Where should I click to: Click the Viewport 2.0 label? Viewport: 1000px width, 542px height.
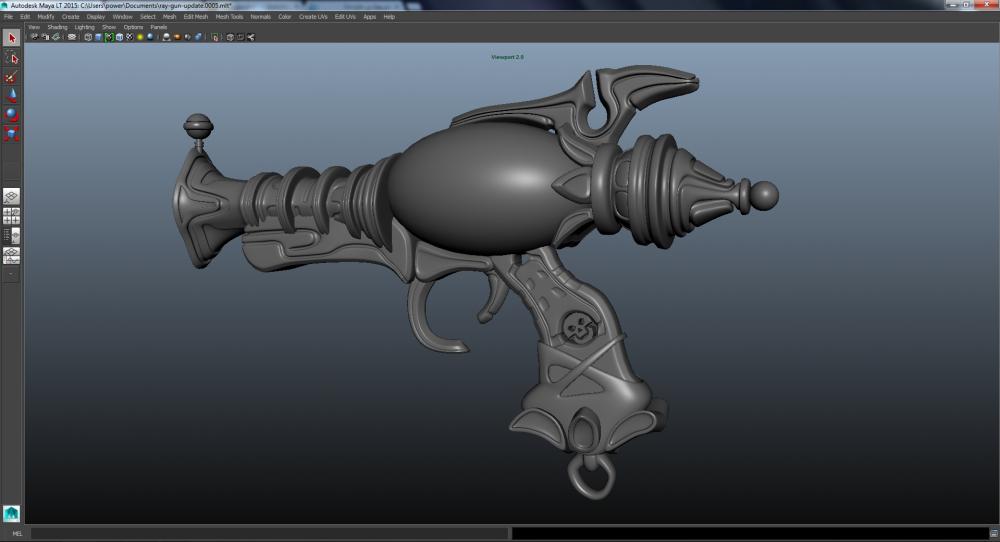click(x=507, y=57)
